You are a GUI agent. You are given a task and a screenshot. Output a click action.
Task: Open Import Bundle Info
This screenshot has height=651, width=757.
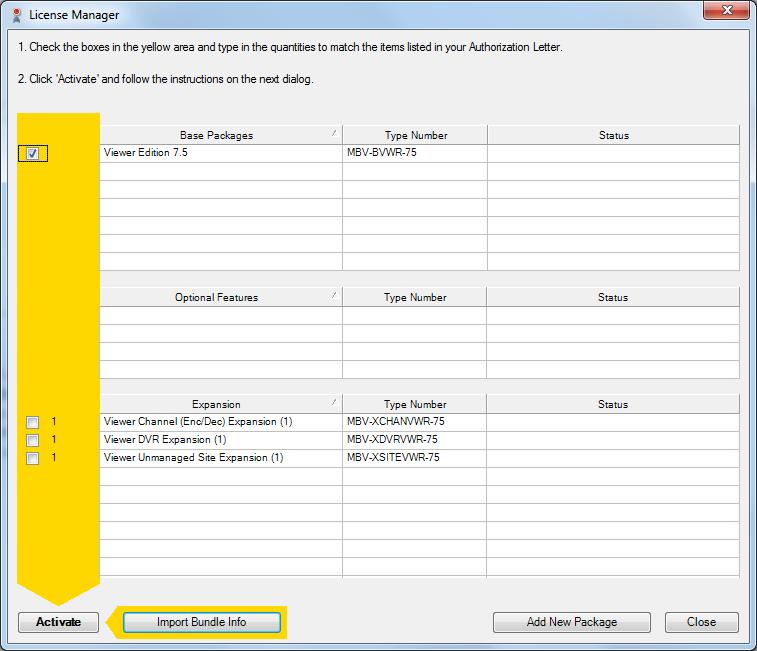point(202,622)
